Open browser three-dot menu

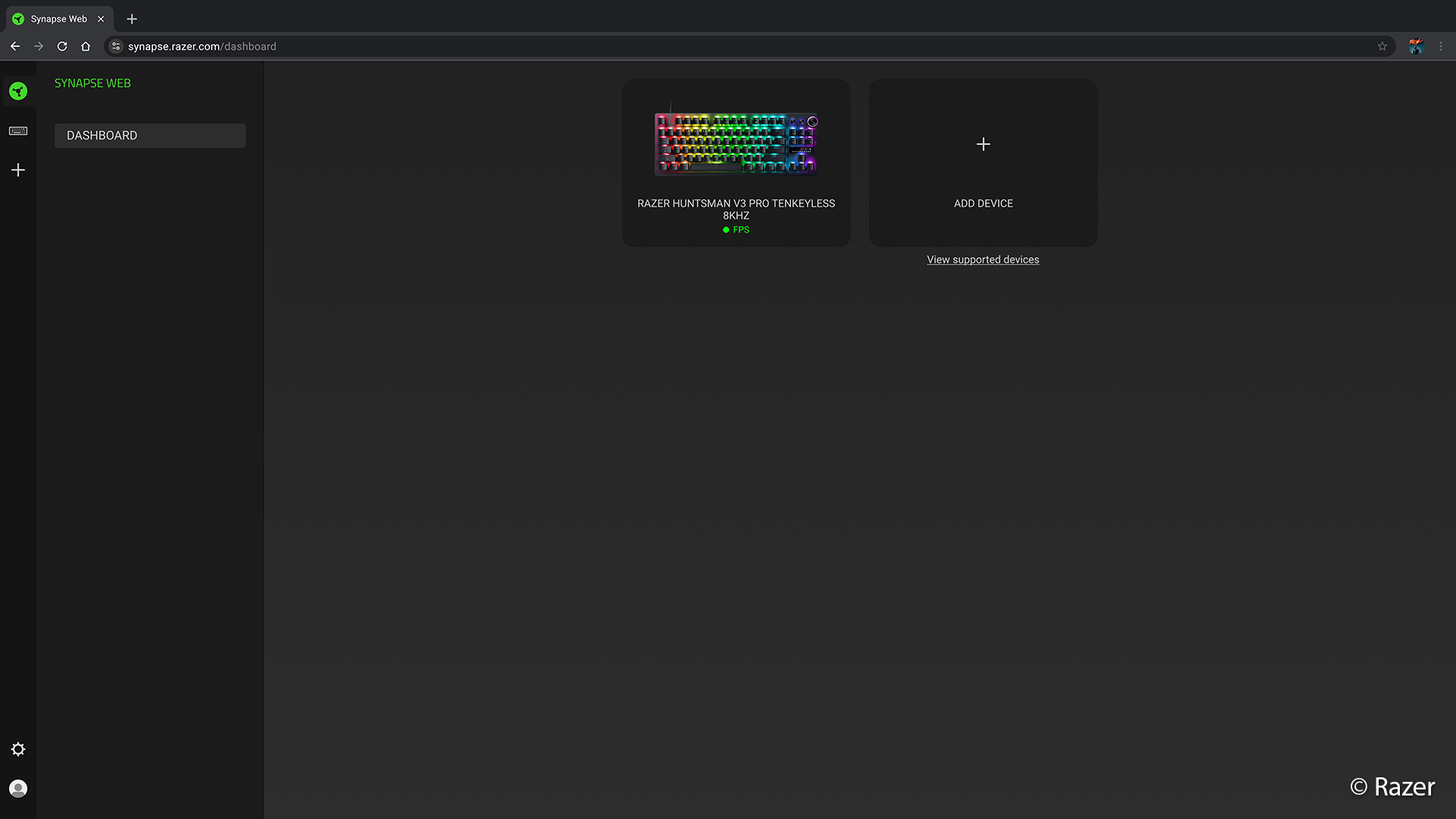(x=1441, y=46)
